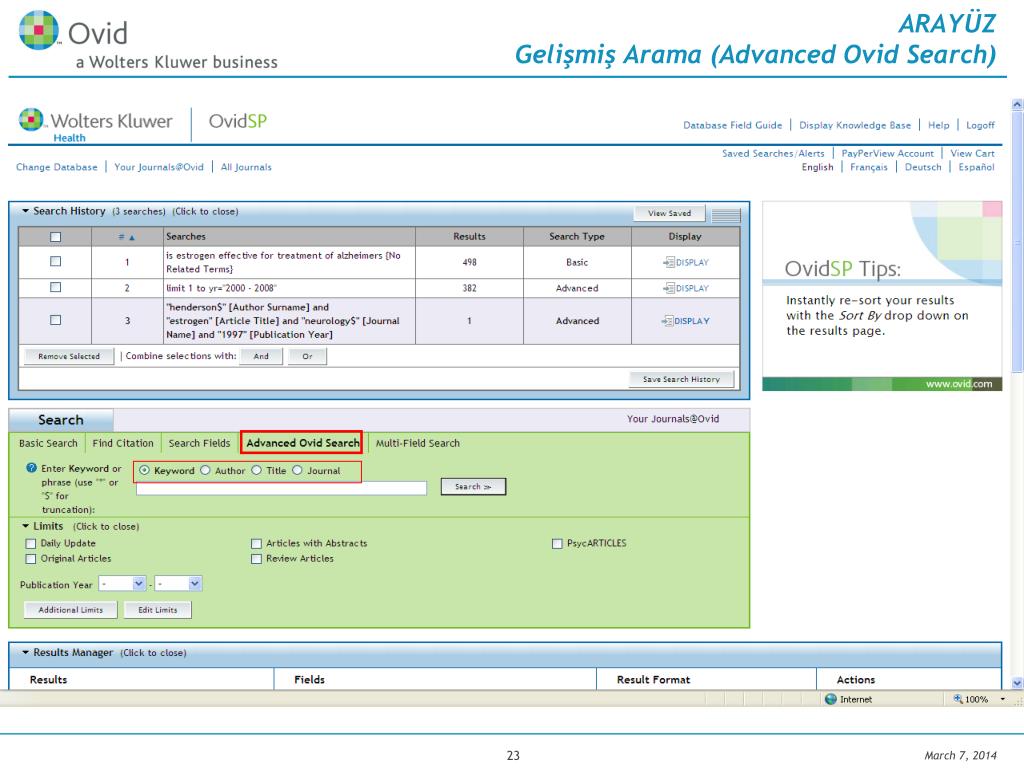The image size is (1024, 768).
Task: Open Database Field Guide link
Action: click(x=732, y=125)
